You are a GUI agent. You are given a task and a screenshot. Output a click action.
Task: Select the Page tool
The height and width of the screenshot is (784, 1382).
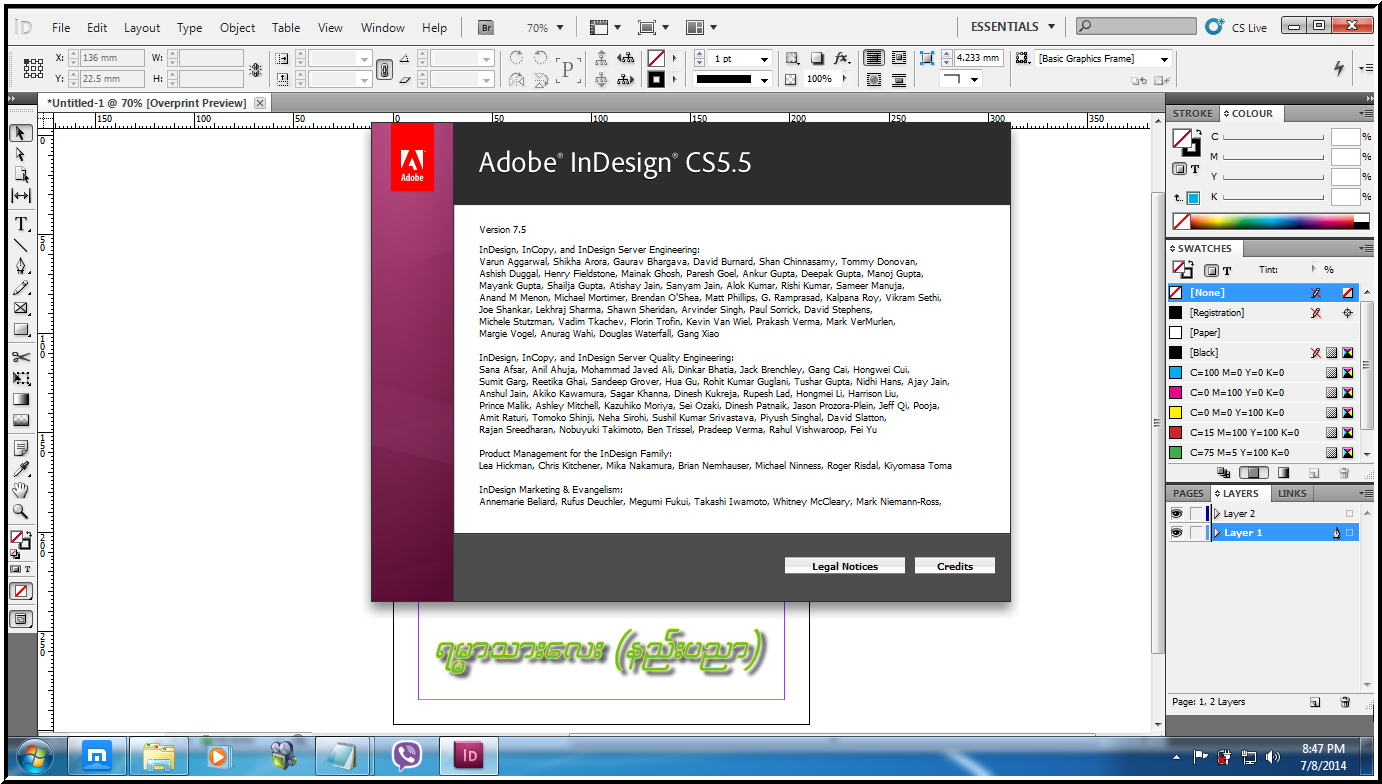click(x=21, y=174)
